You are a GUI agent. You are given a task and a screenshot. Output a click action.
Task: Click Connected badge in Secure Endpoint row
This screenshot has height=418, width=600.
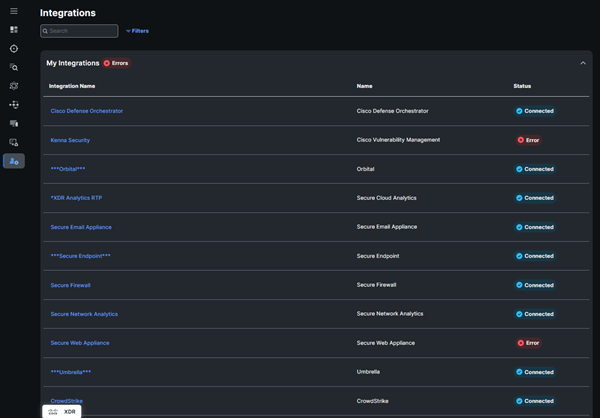pyautogui.click(x=535, y=256)
